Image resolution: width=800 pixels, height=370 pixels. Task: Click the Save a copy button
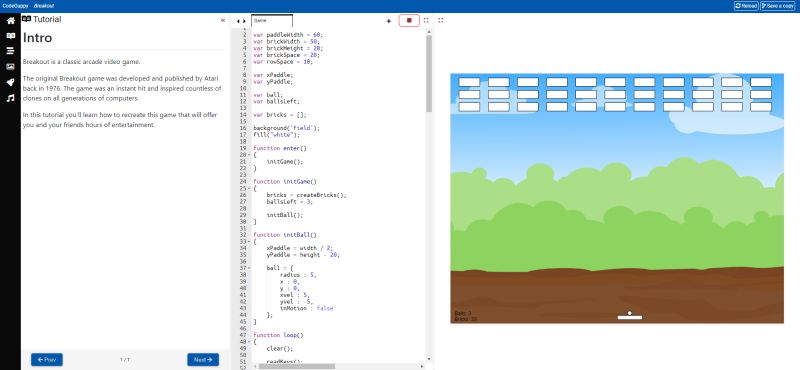point(778,6)
